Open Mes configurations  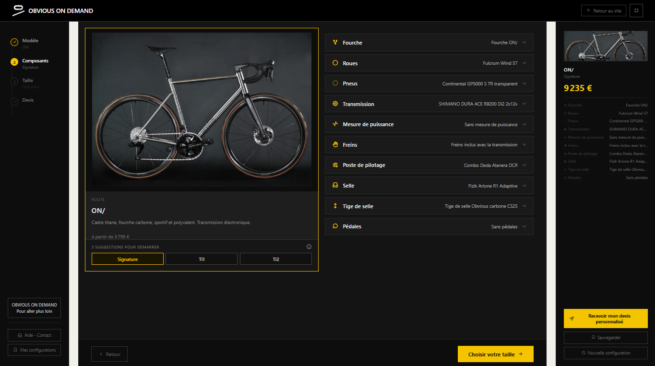coord(34,350)
